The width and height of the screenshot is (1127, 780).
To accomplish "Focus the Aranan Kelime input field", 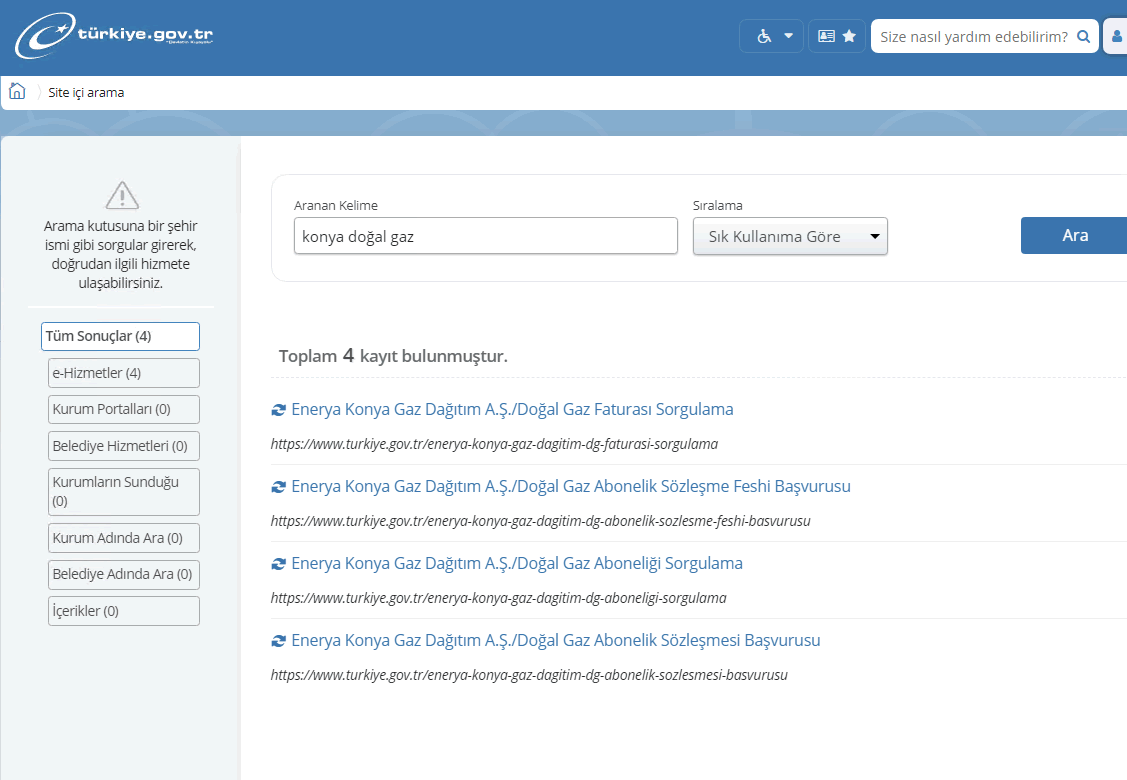I will pyautogui.click(x=486, y=236).
